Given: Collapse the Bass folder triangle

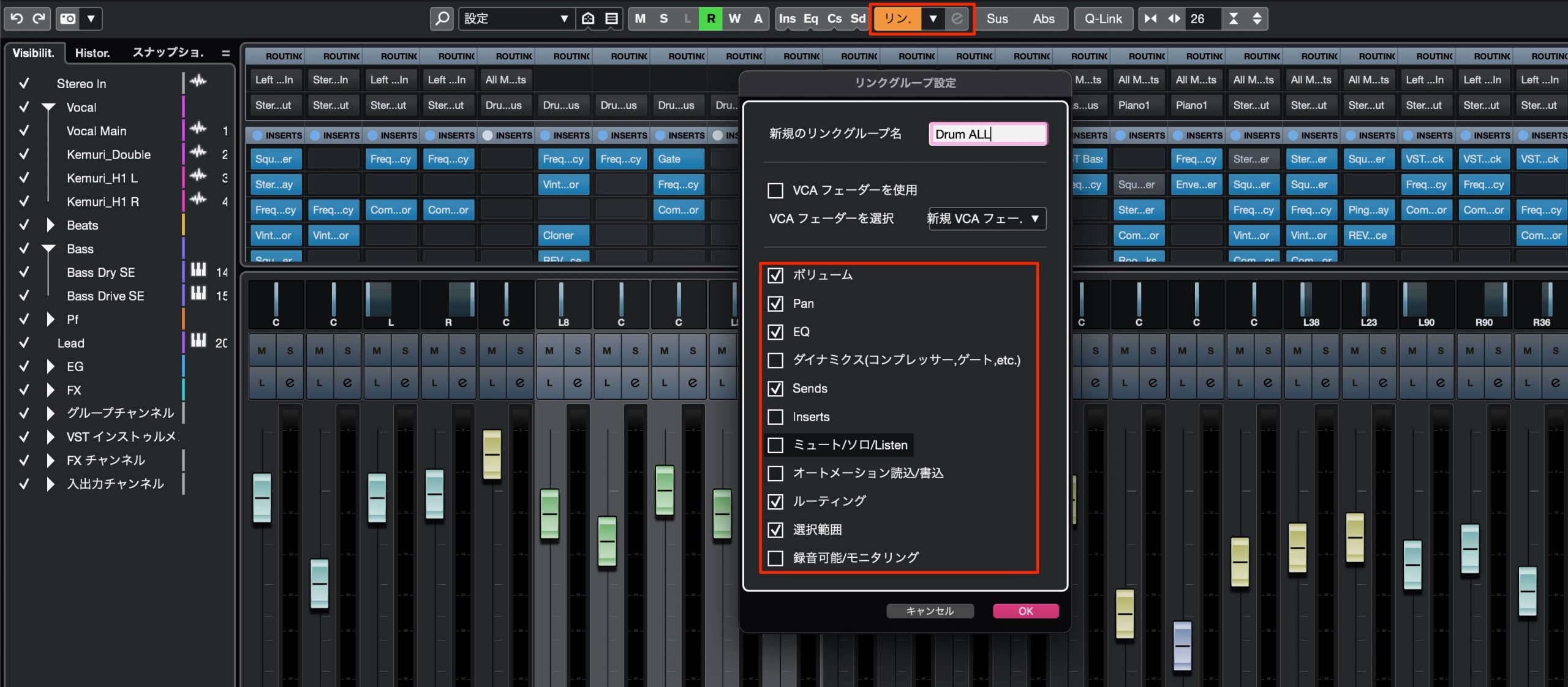Looking at the screenshot, I should [x=49, y=249].
